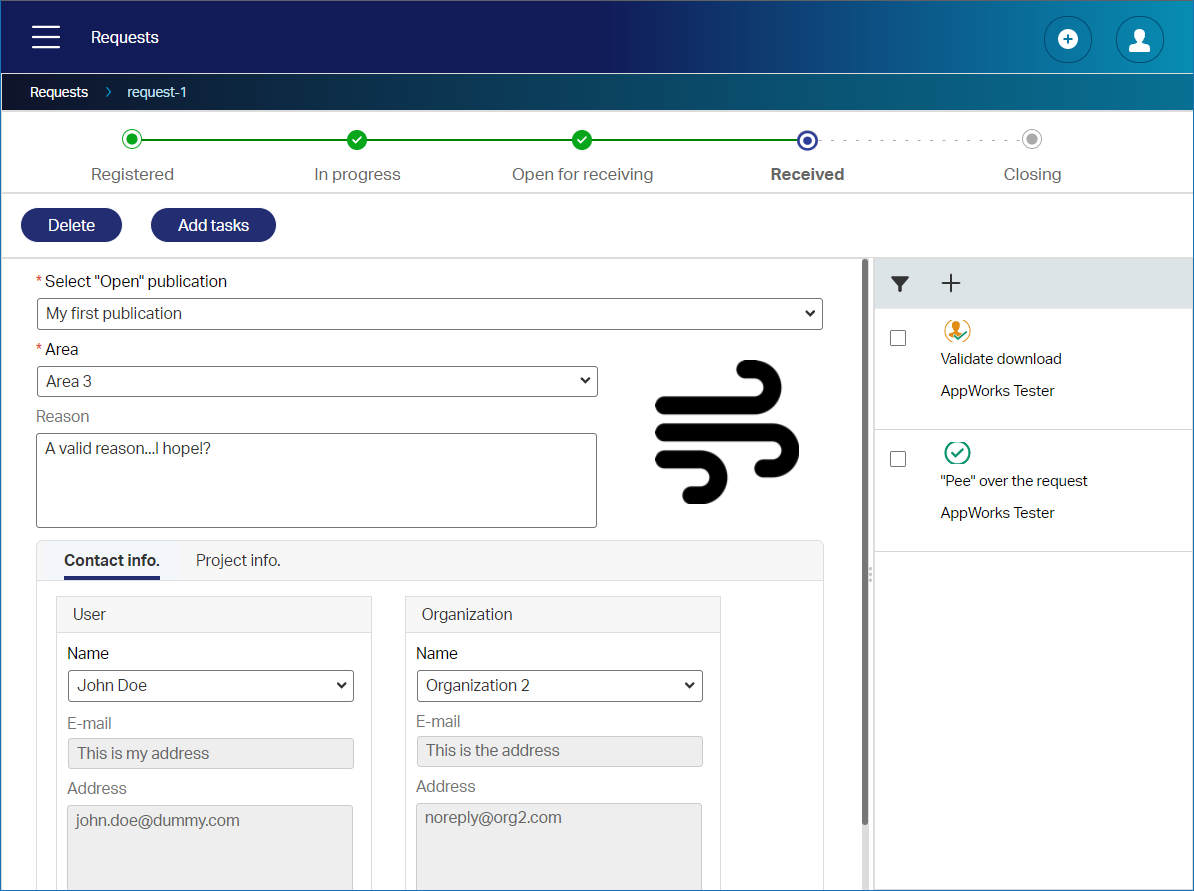
Task: Open the Area 3 dropdown
Action: tap(317, 381)
